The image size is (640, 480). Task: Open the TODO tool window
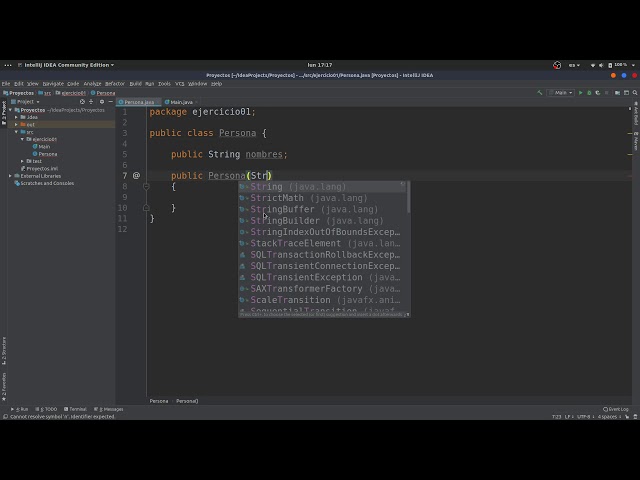tap(46, 409)
